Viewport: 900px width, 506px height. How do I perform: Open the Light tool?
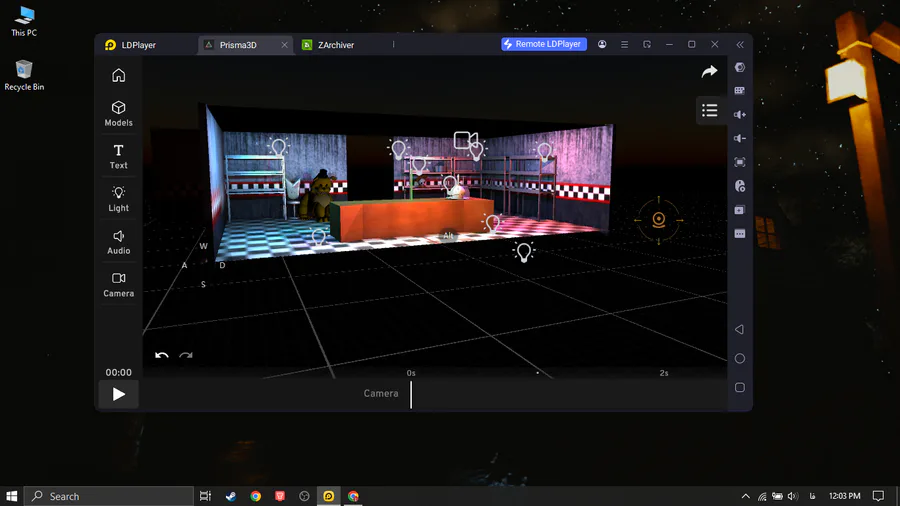(118, 198)
